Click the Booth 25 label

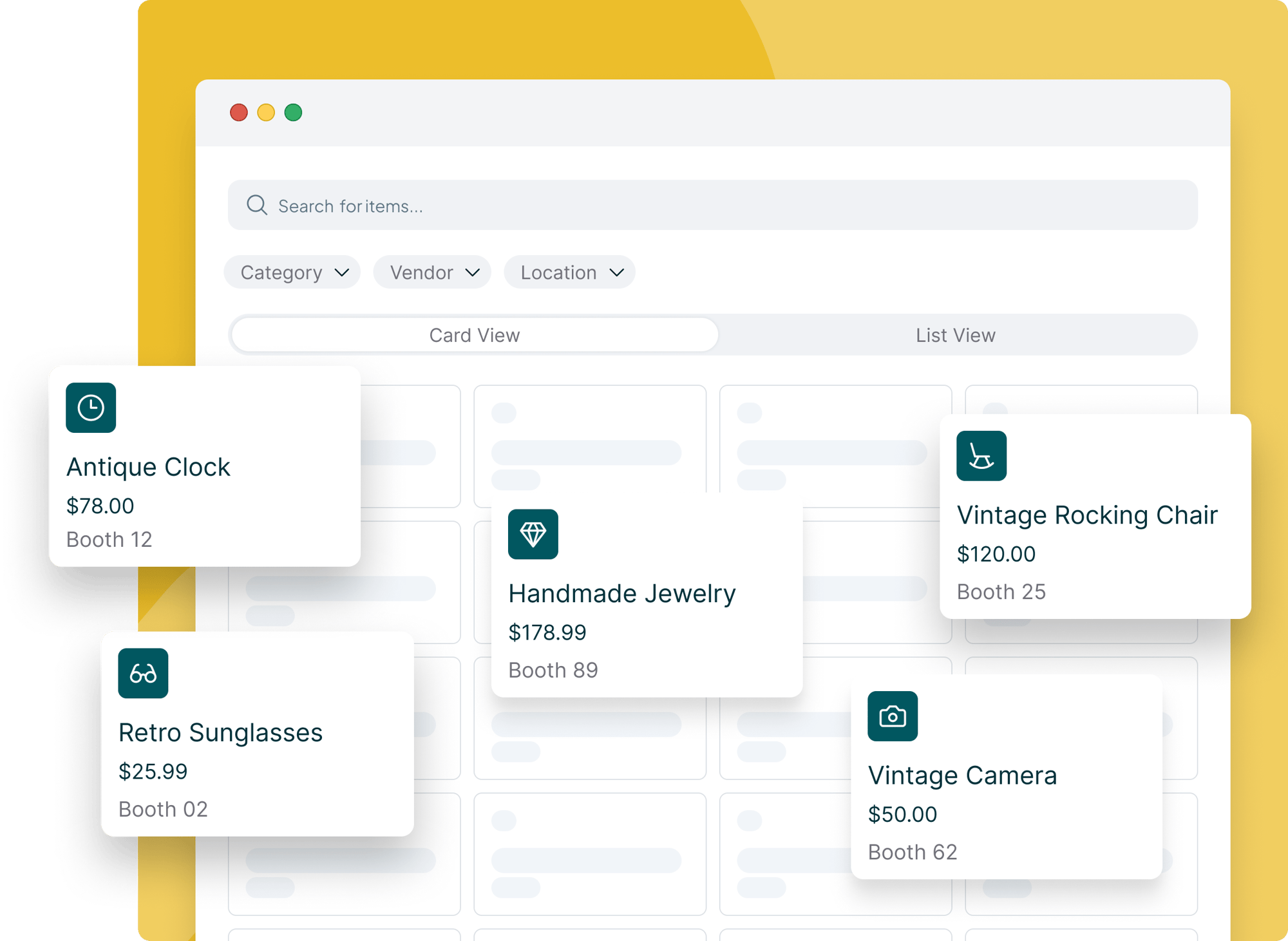pyautogui.click(x=1001, y=591)
